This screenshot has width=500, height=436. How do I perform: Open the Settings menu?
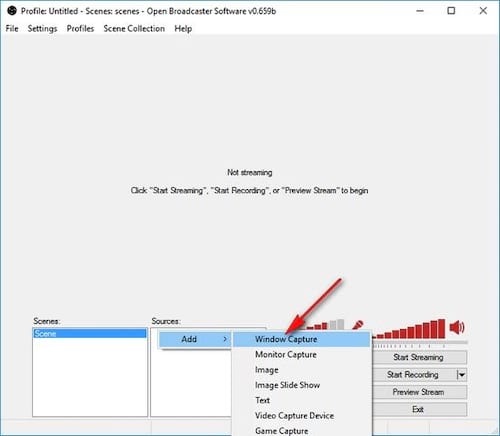pos(42,29)
